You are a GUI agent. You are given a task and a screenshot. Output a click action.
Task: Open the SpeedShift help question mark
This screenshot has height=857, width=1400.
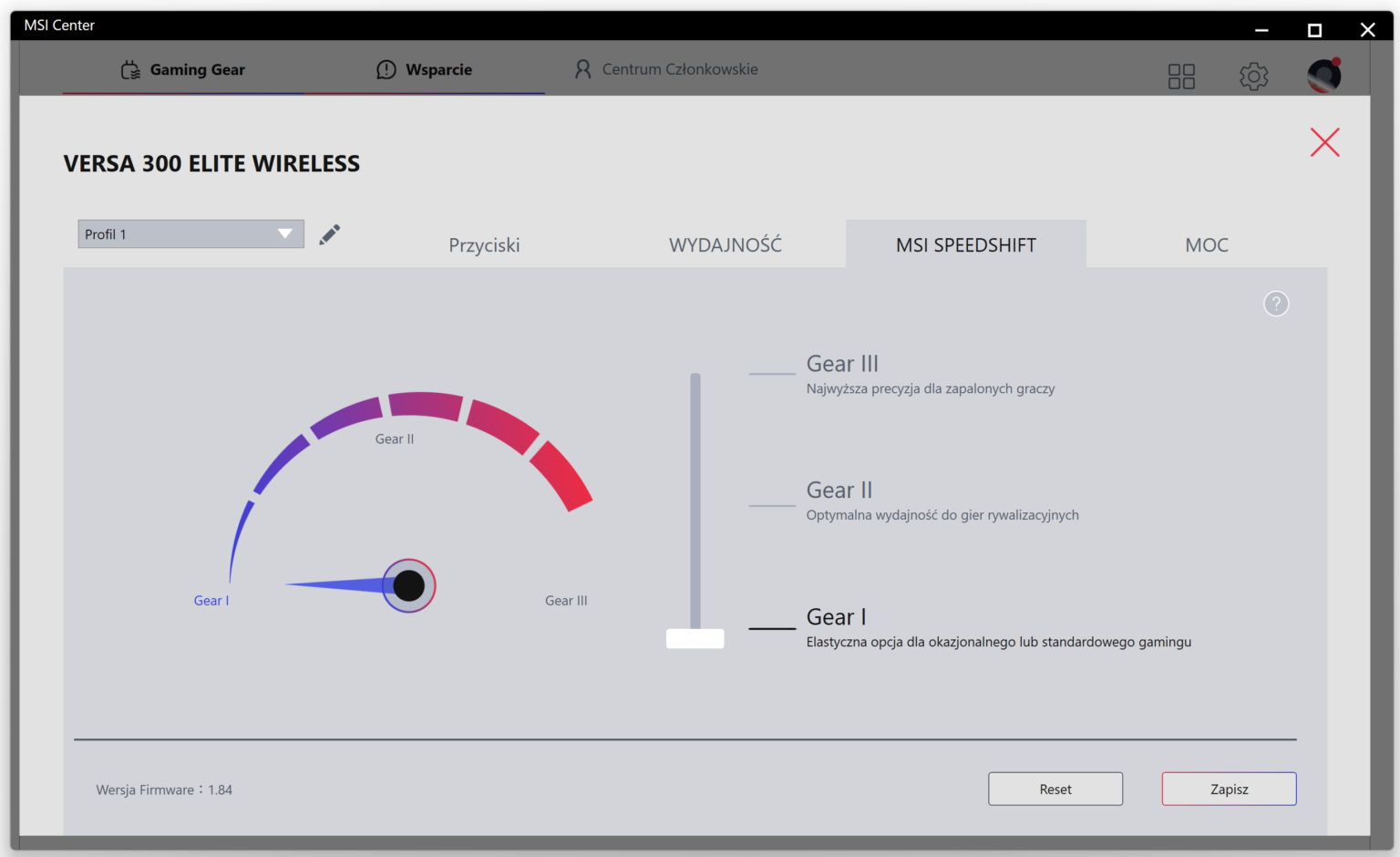click(1276, 304)
